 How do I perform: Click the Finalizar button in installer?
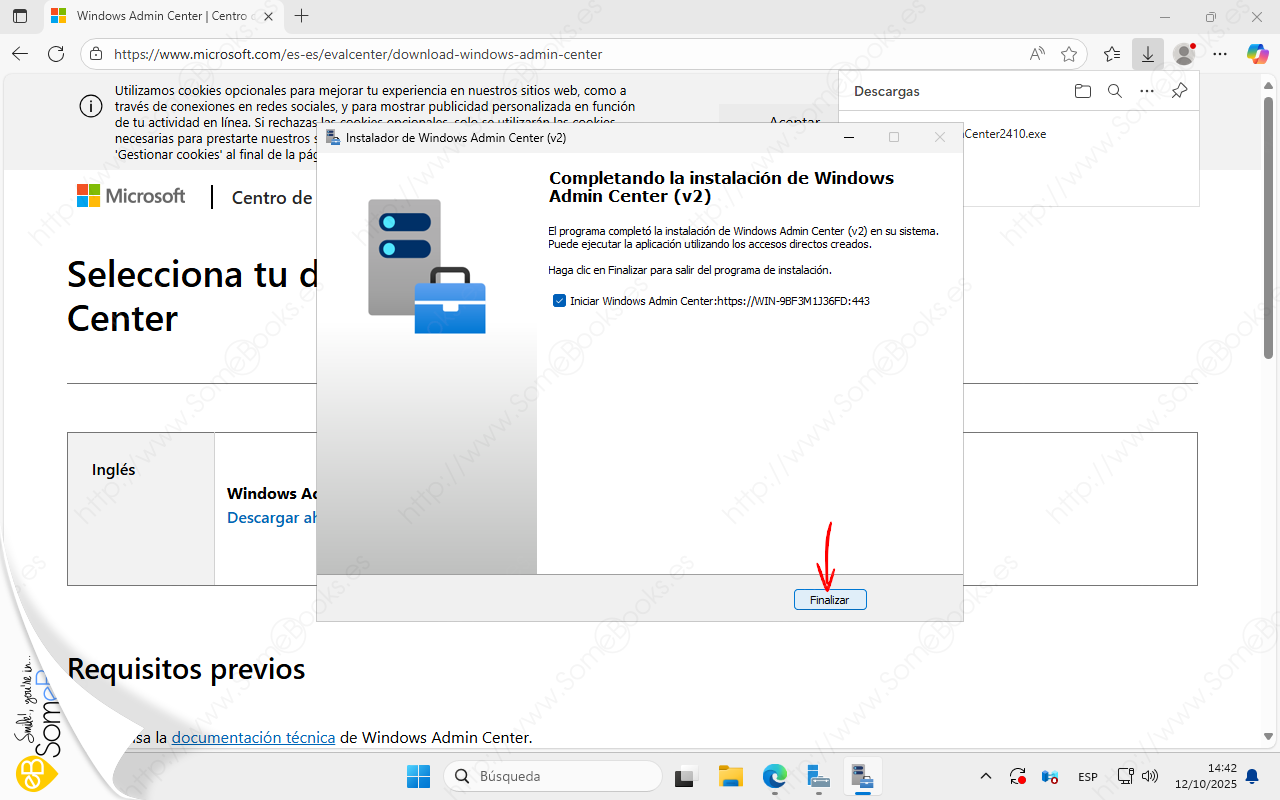click(830, 599)
